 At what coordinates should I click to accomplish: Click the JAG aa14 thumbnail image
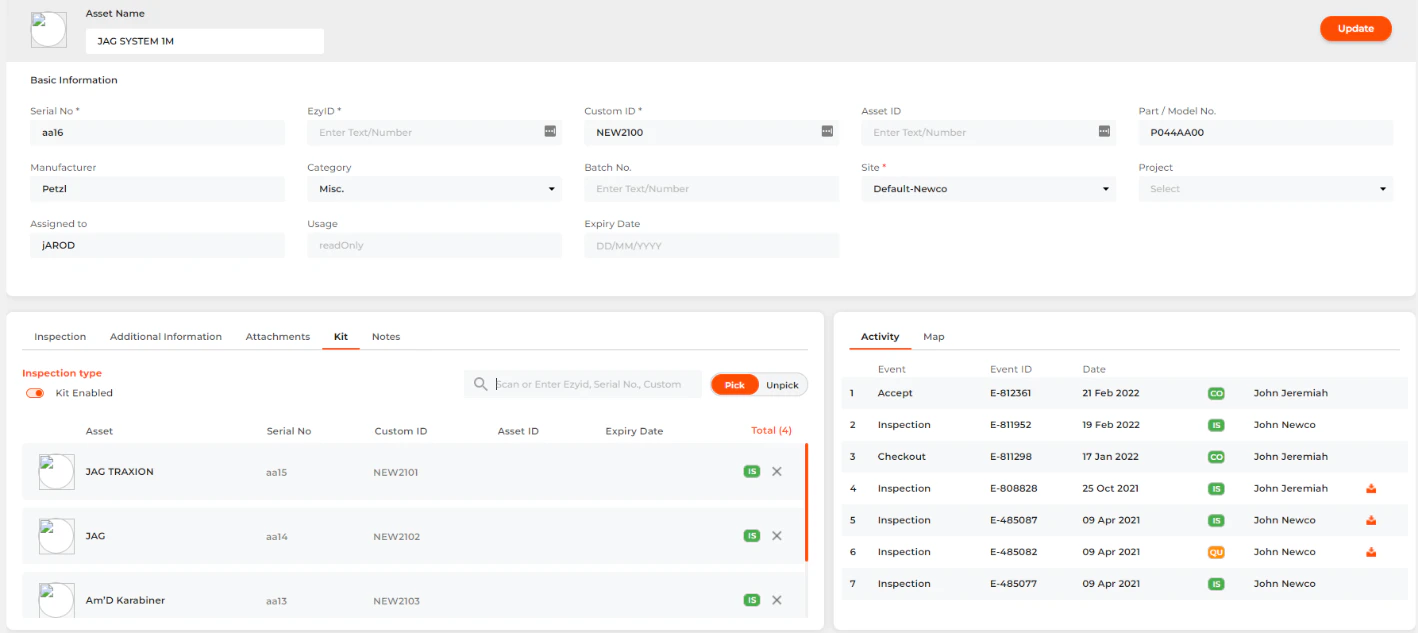click(x=56, y=536)
